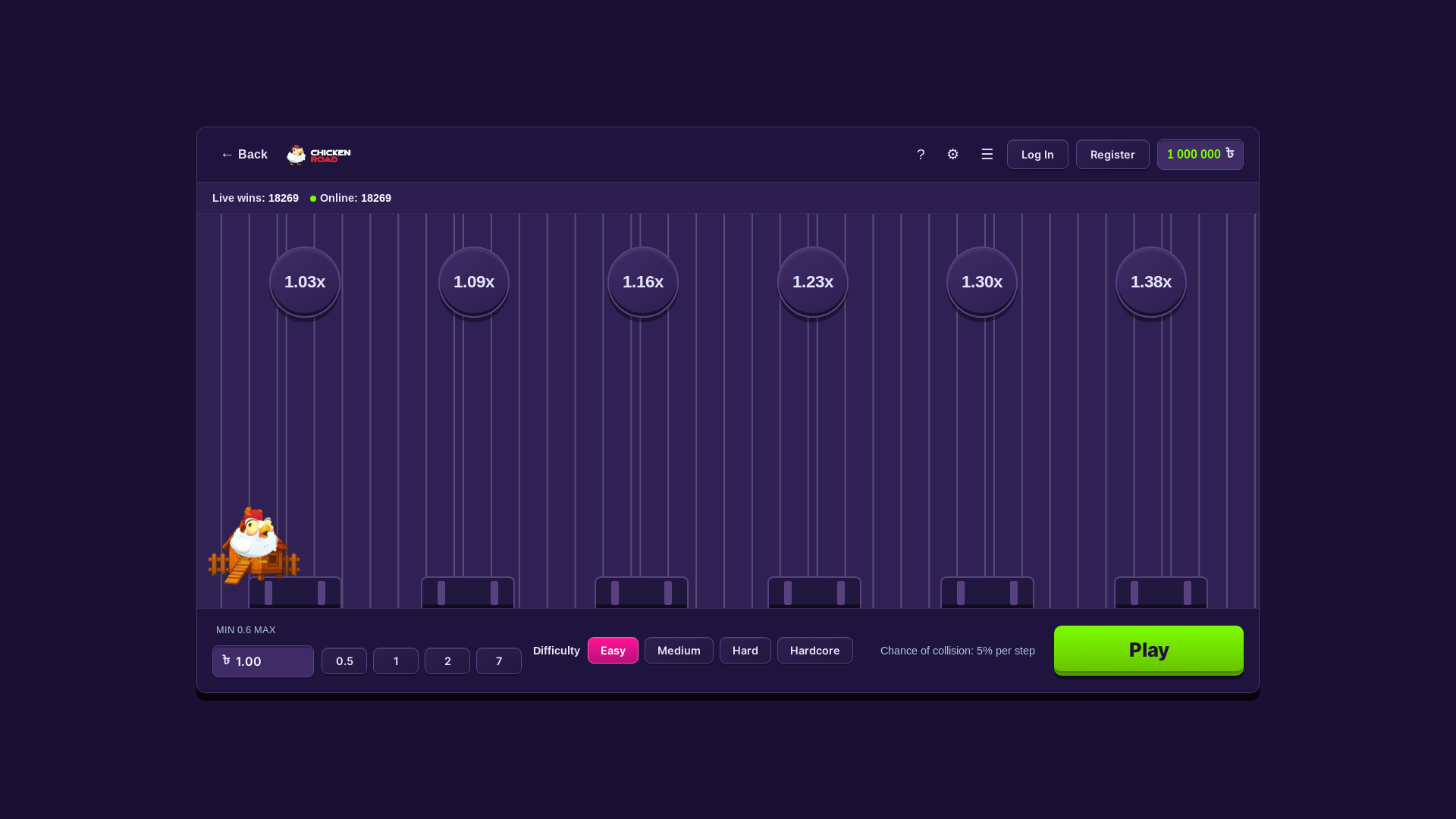Click the Chicken Road logo

click(318, 155)
